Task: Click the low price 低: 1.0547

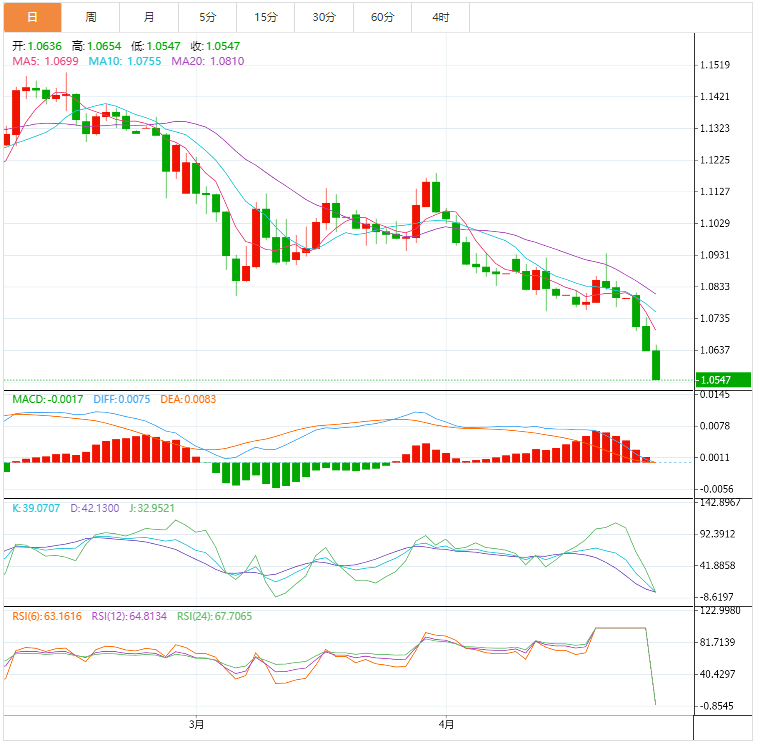Action: pos(155,46)
